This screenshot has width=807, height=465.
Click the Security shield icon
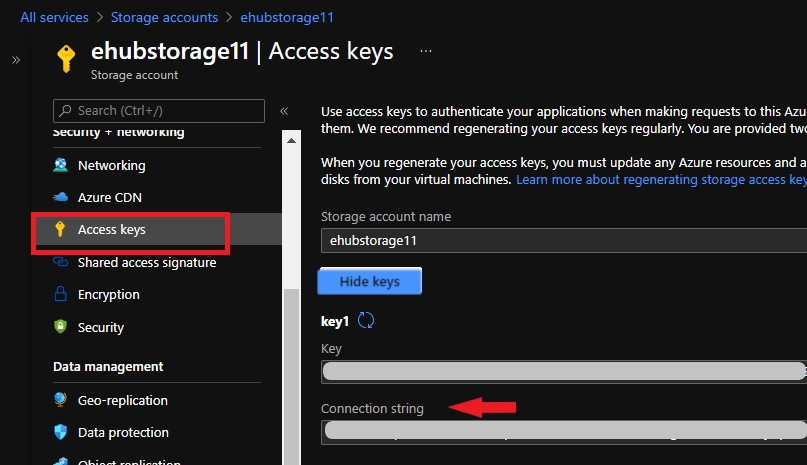(60, 327)
